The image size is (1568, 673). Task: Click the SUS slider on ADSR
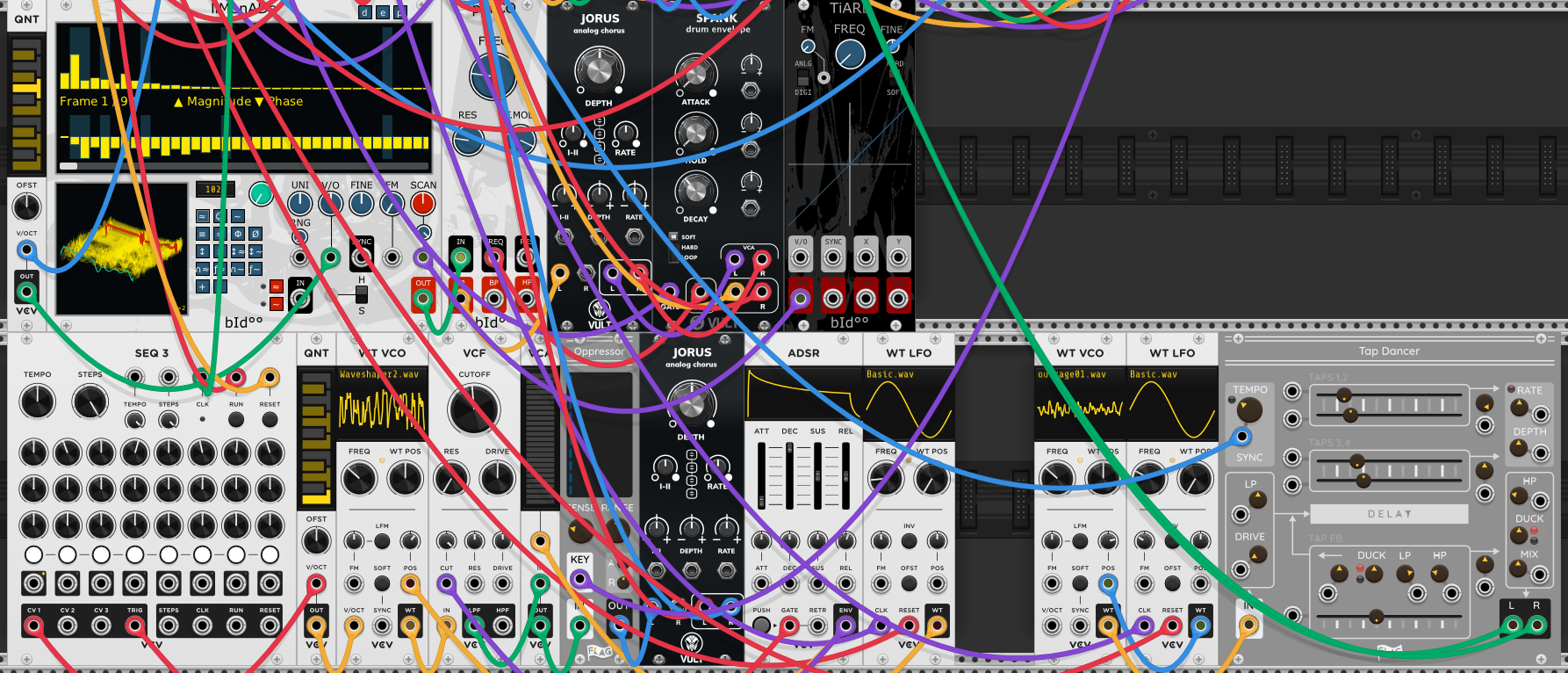[817, 475]
